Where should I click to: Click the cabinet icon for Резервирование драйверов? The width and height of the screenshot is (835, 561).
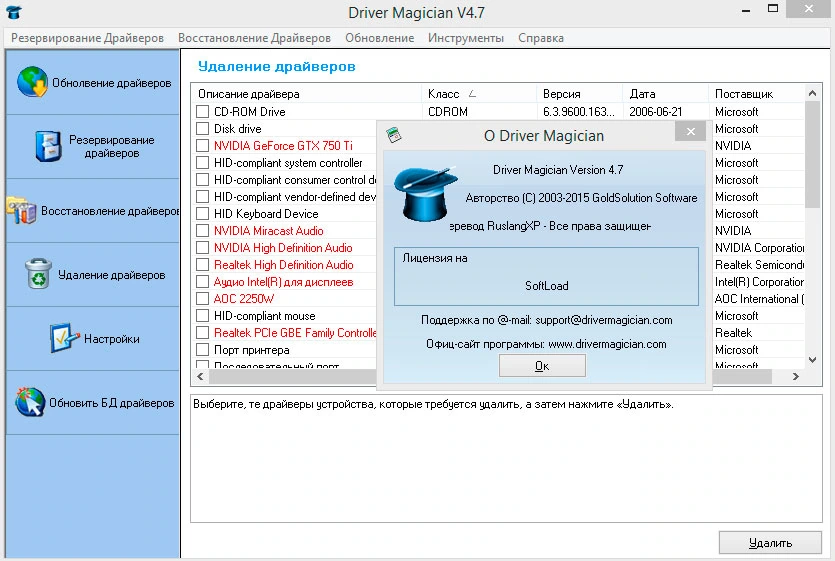pyautogui.click(x=48, y=146)
